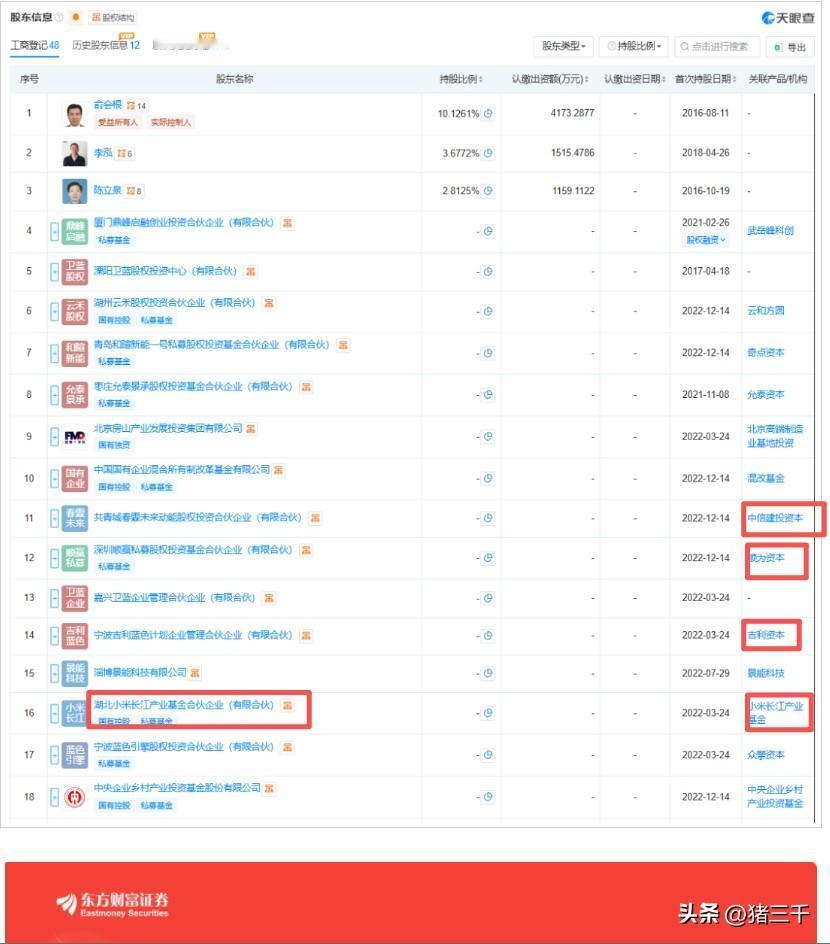Open related institution 小米长江产业基金

click(776, 712)
